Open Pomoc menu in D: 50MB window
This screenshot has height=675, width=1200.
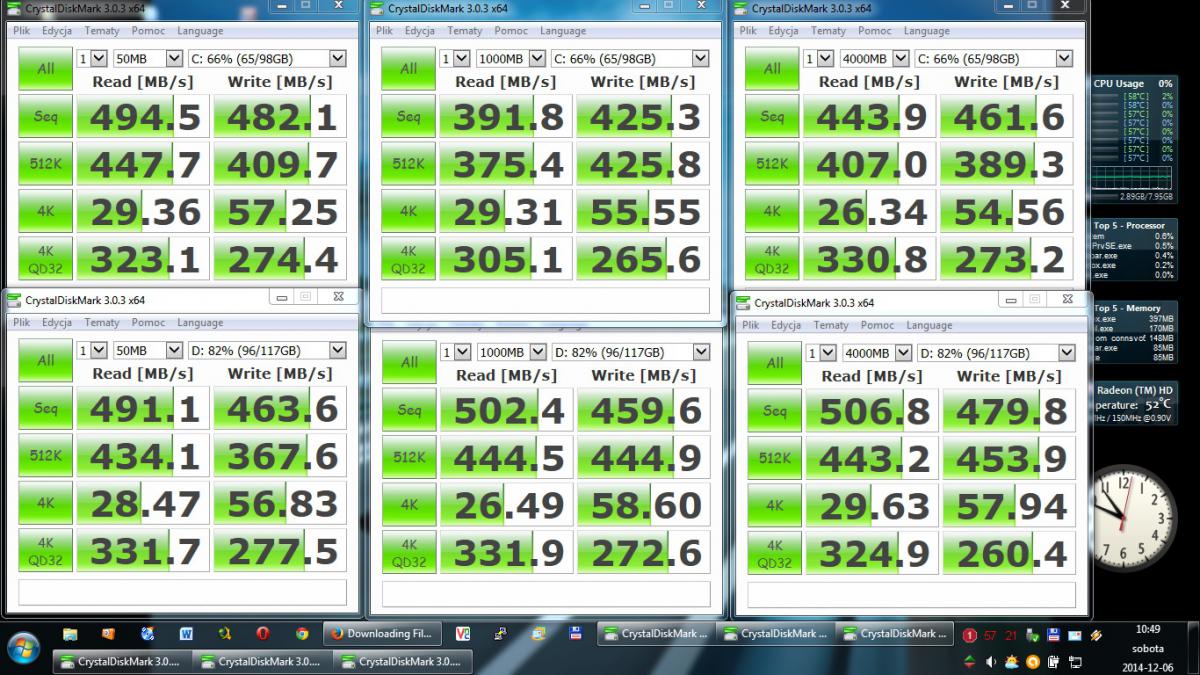click(148, 323)
